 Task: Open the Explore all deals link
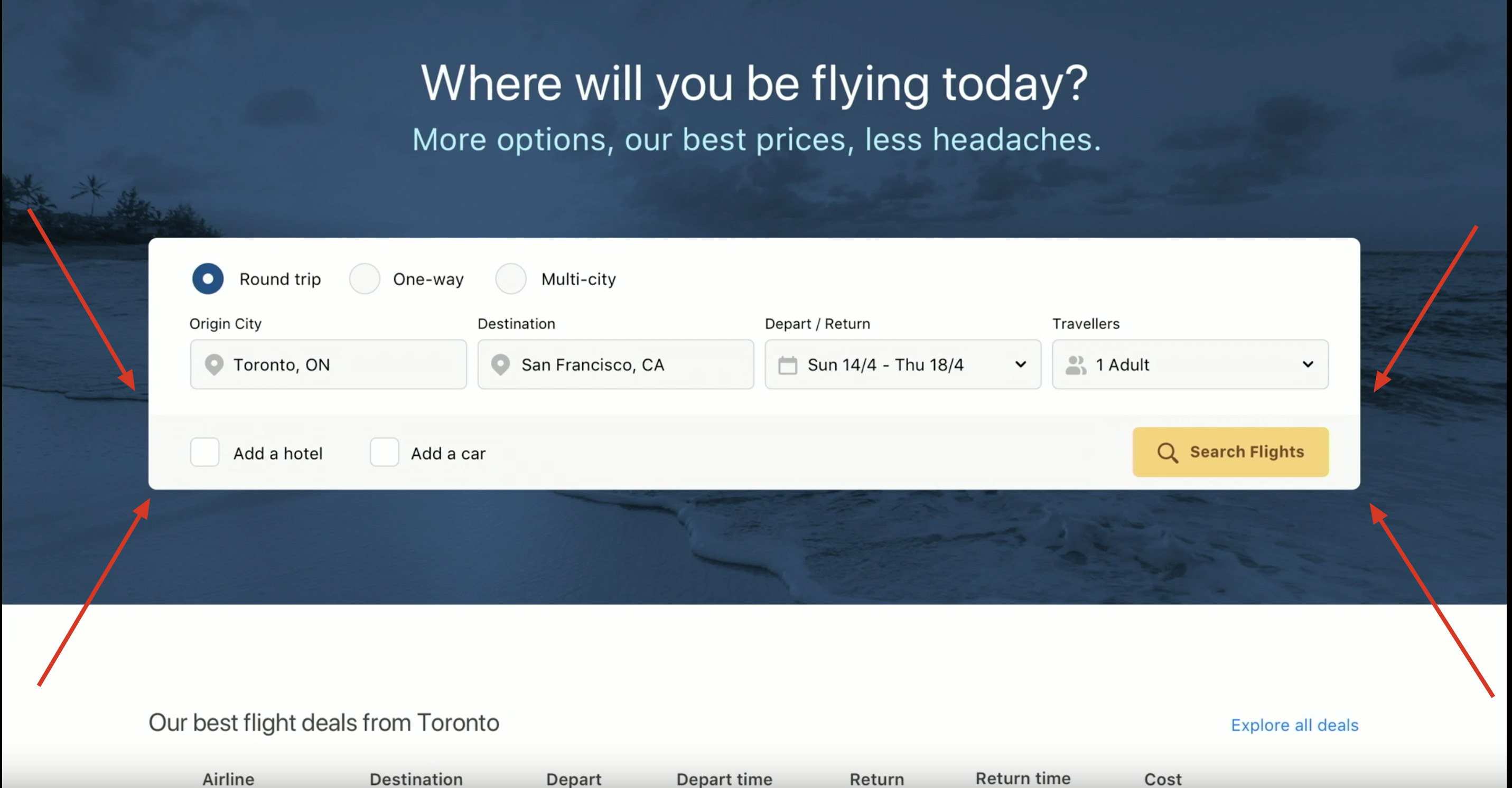pos(1294,725)
